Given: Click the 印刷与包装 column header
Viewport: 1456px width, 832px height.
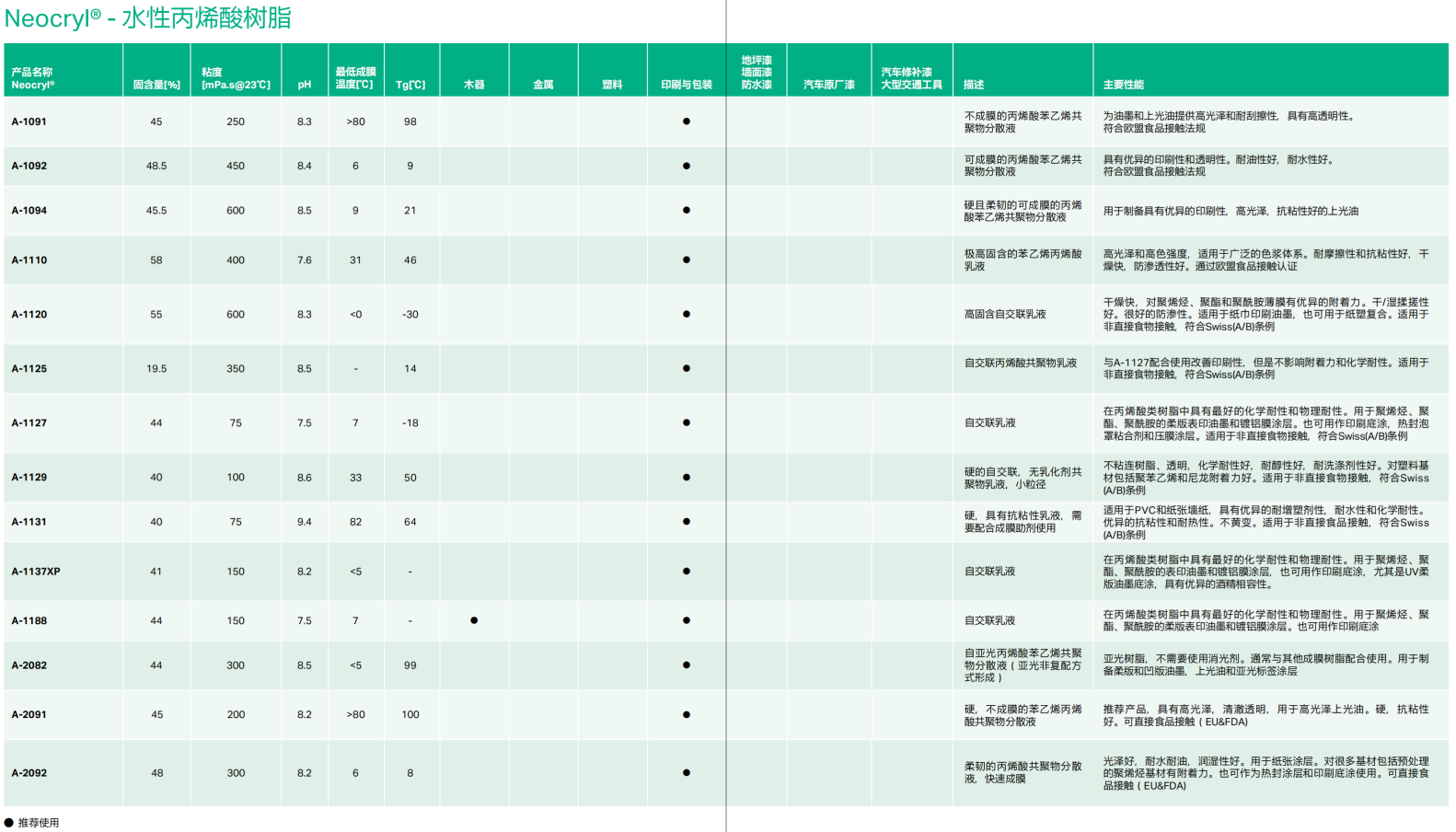Looking at the screenshot, I should coord(687,85).
